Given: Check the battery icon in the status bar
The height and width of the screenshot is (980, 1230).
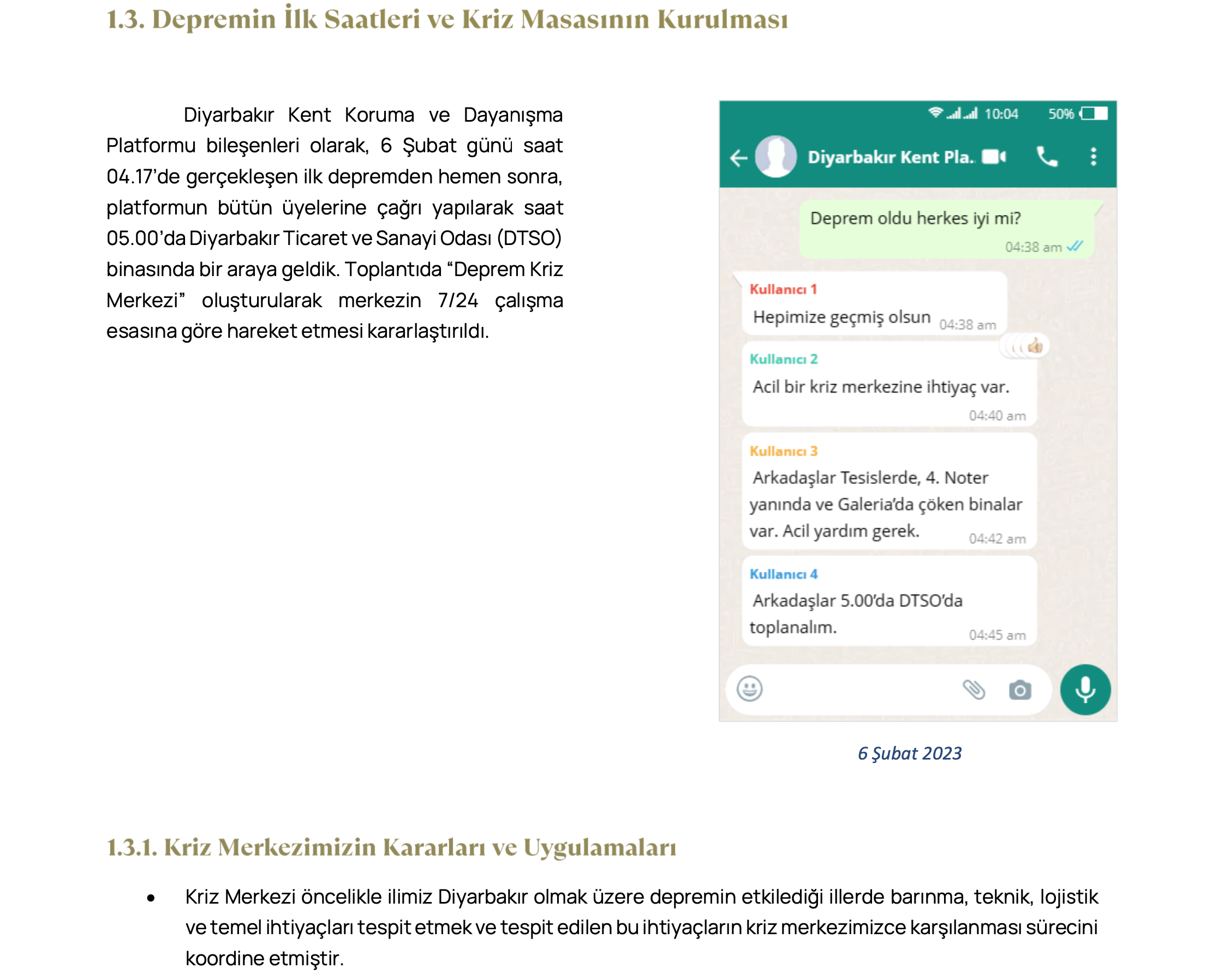Looking at the screenshot, I should click(x=1094, y=113).
